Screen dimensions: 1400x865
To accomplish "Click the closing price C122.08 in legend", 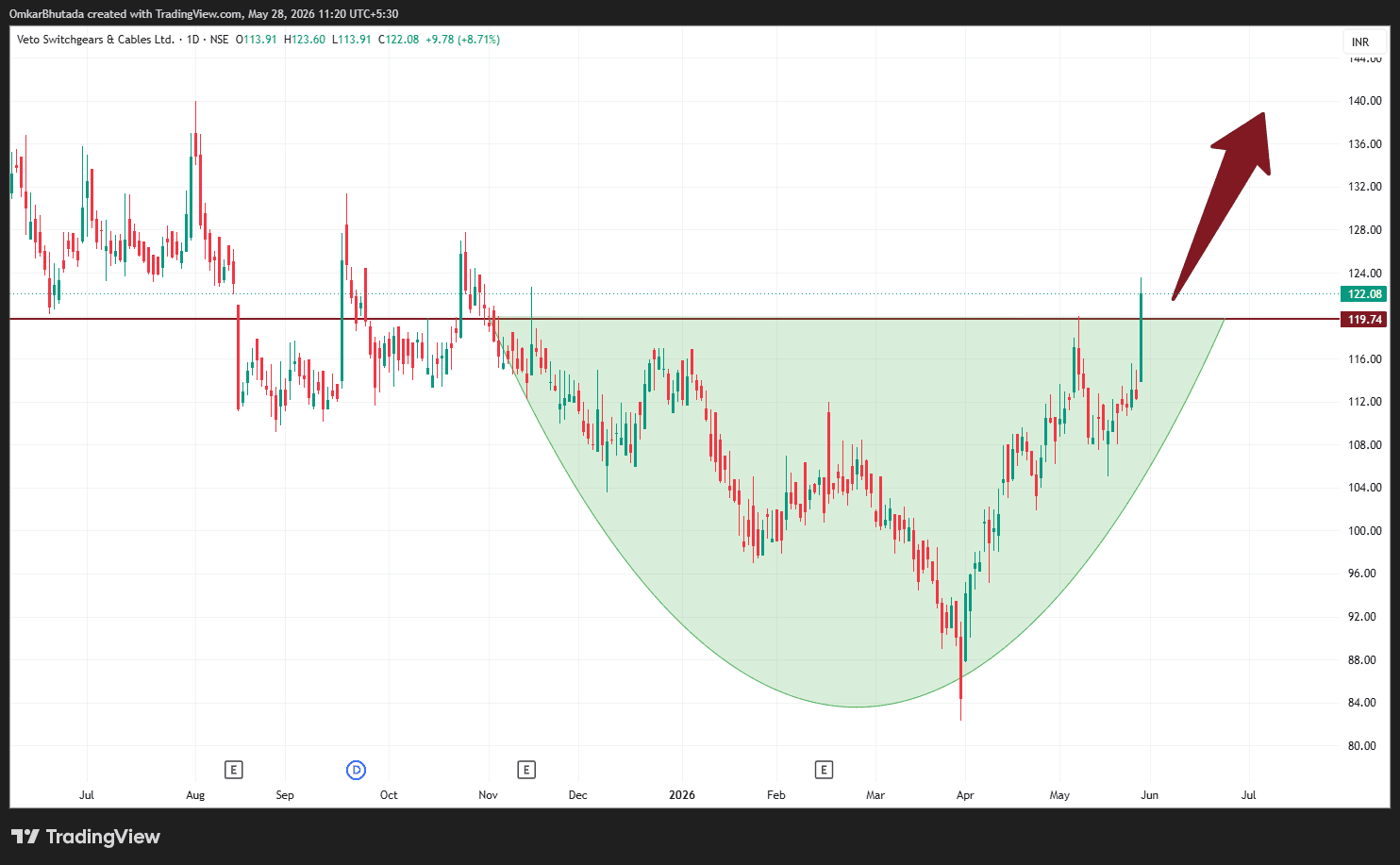I will [x=399, y=40].
